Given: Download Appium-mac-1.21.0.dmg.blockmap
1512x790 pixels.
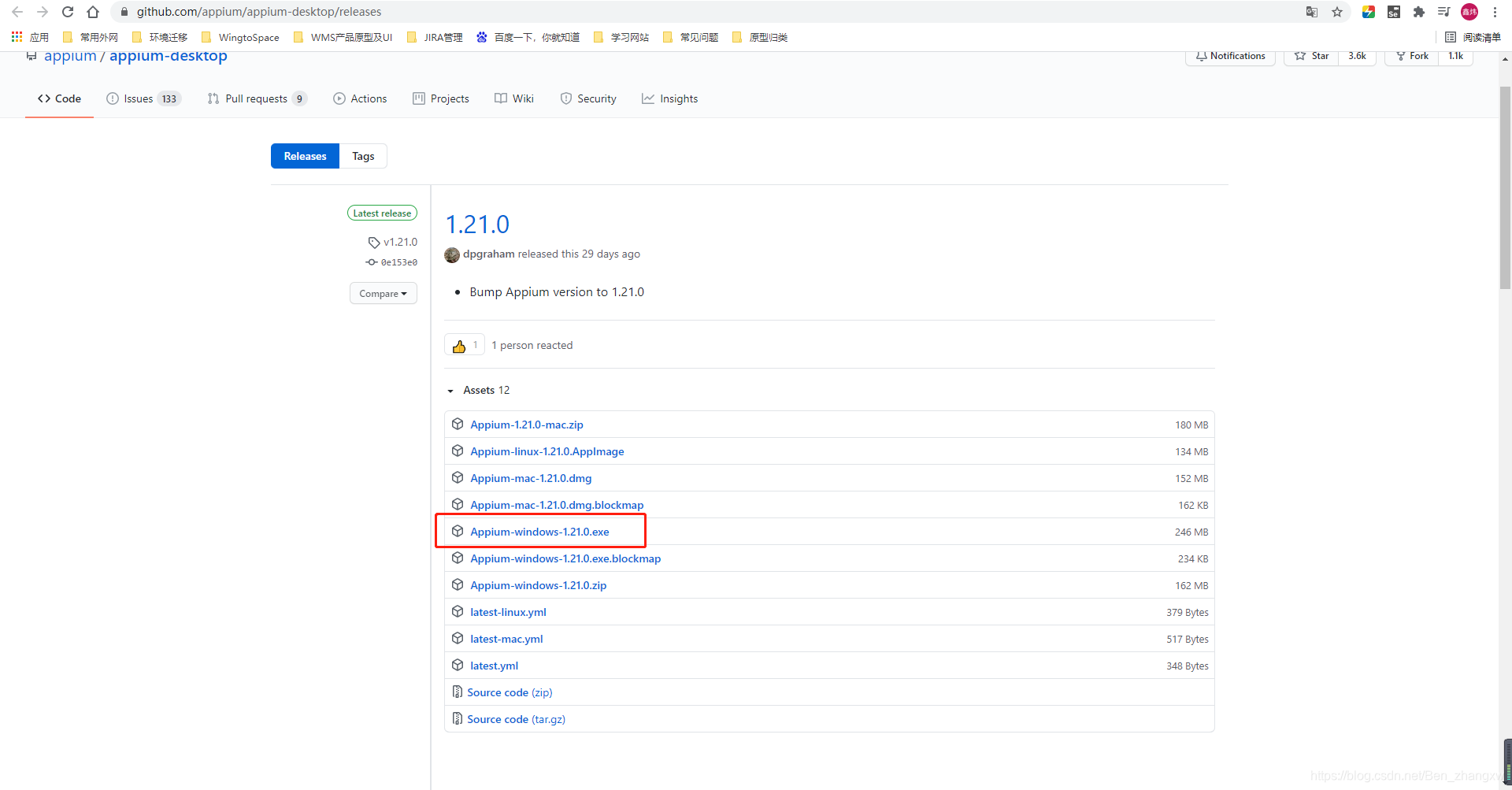Looking at the screenshot, I should pos(557,505).
